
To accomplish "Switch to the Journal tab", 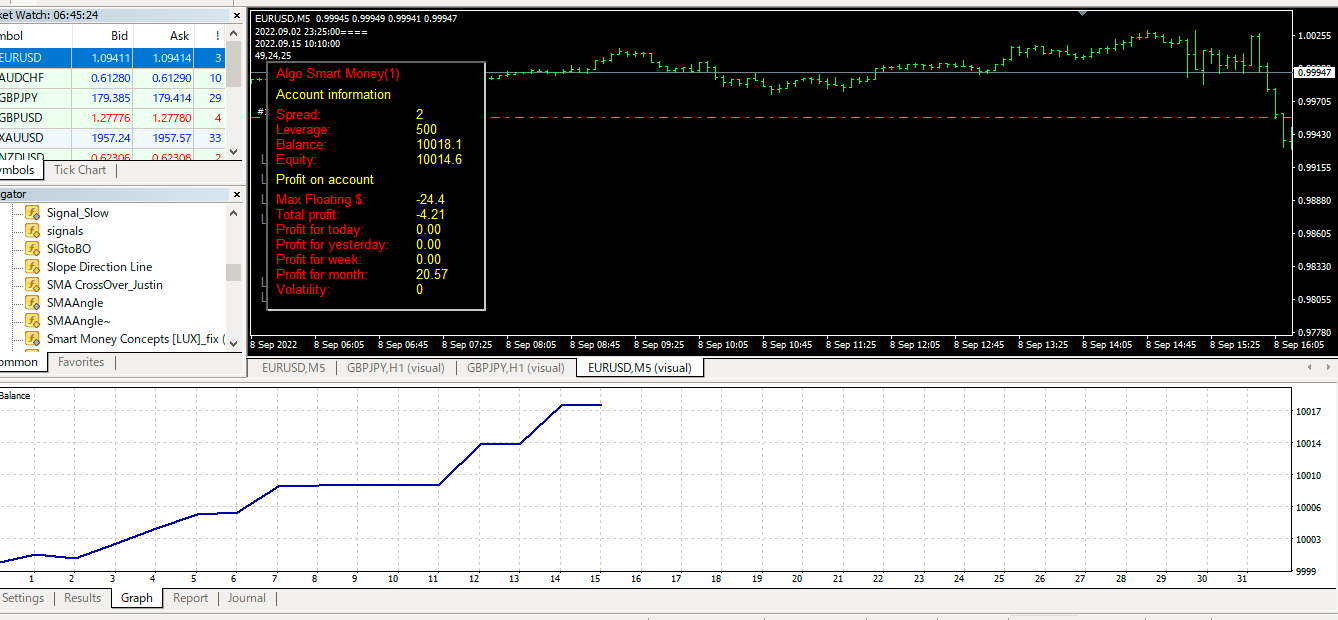I will 246,598.
